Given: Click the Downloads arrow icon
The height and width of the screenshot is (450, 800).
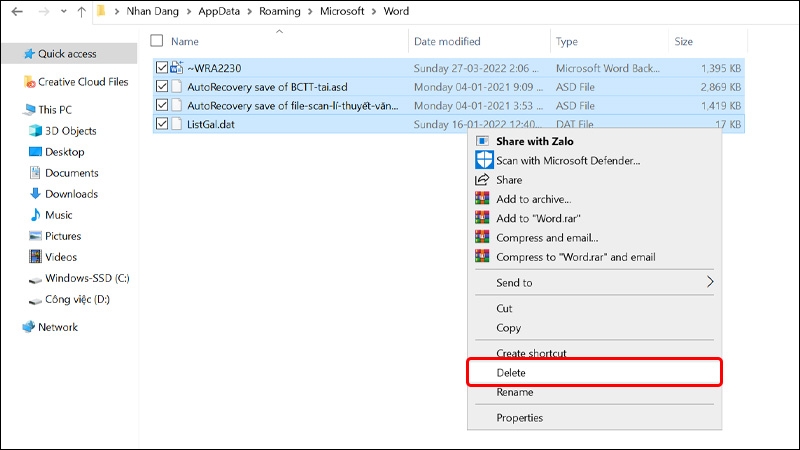Looking at the screenshot, I should 35,193.
